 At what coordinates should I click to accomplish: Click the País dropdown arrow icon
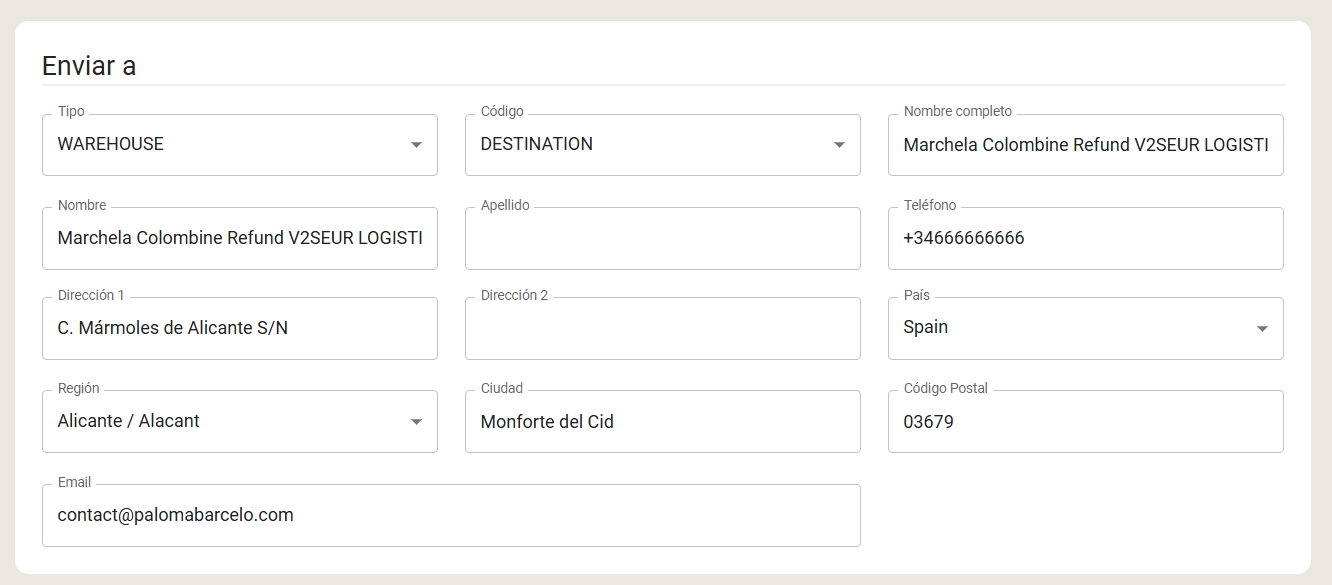click(1263, 328)
